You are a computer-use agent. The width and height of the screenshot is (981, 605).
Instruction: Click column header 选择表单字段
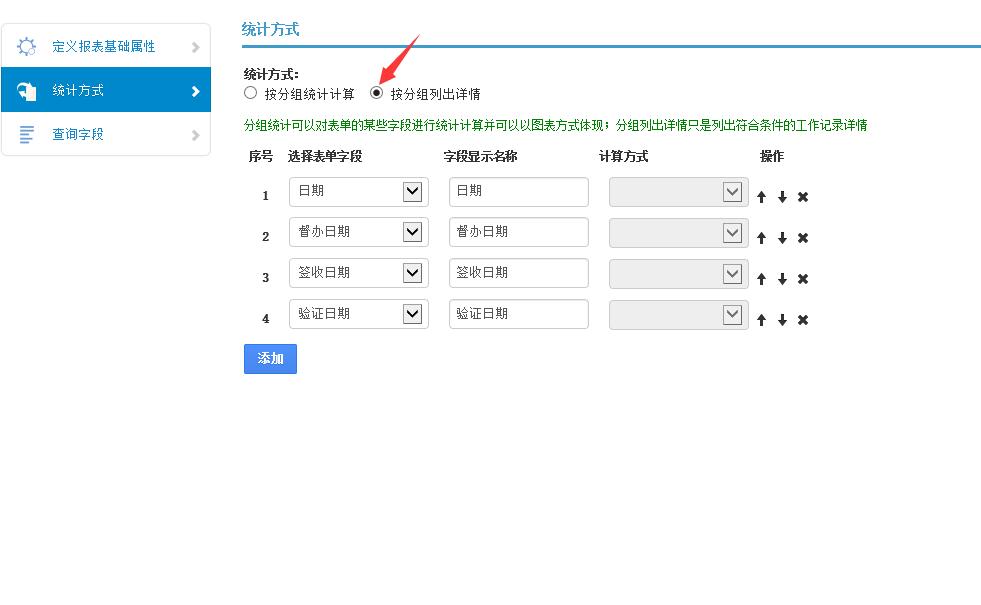(325, 156)
